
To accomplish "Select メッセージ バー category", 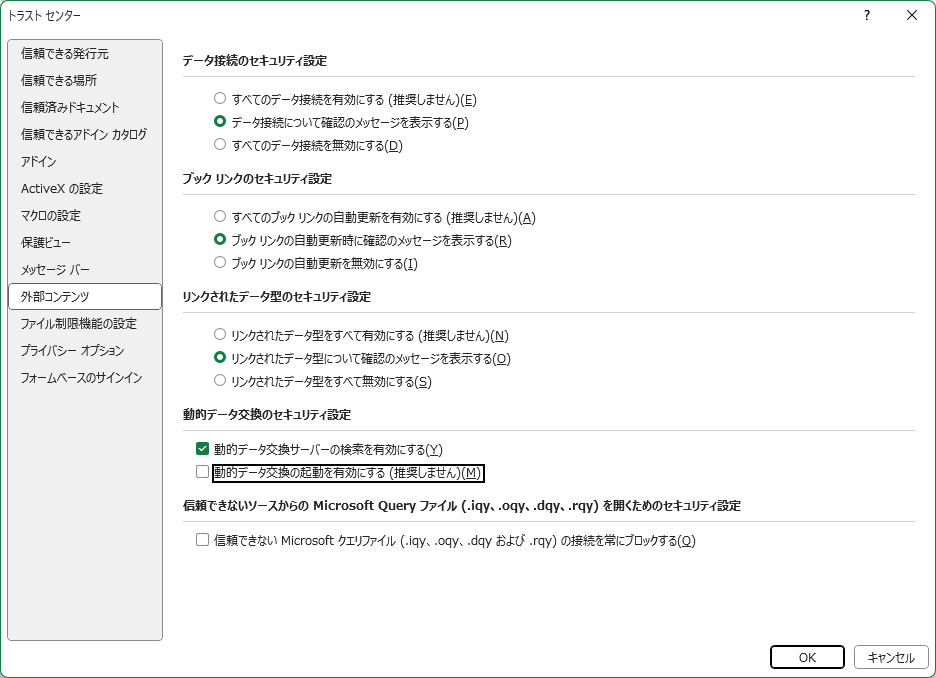I will (85, 270).
